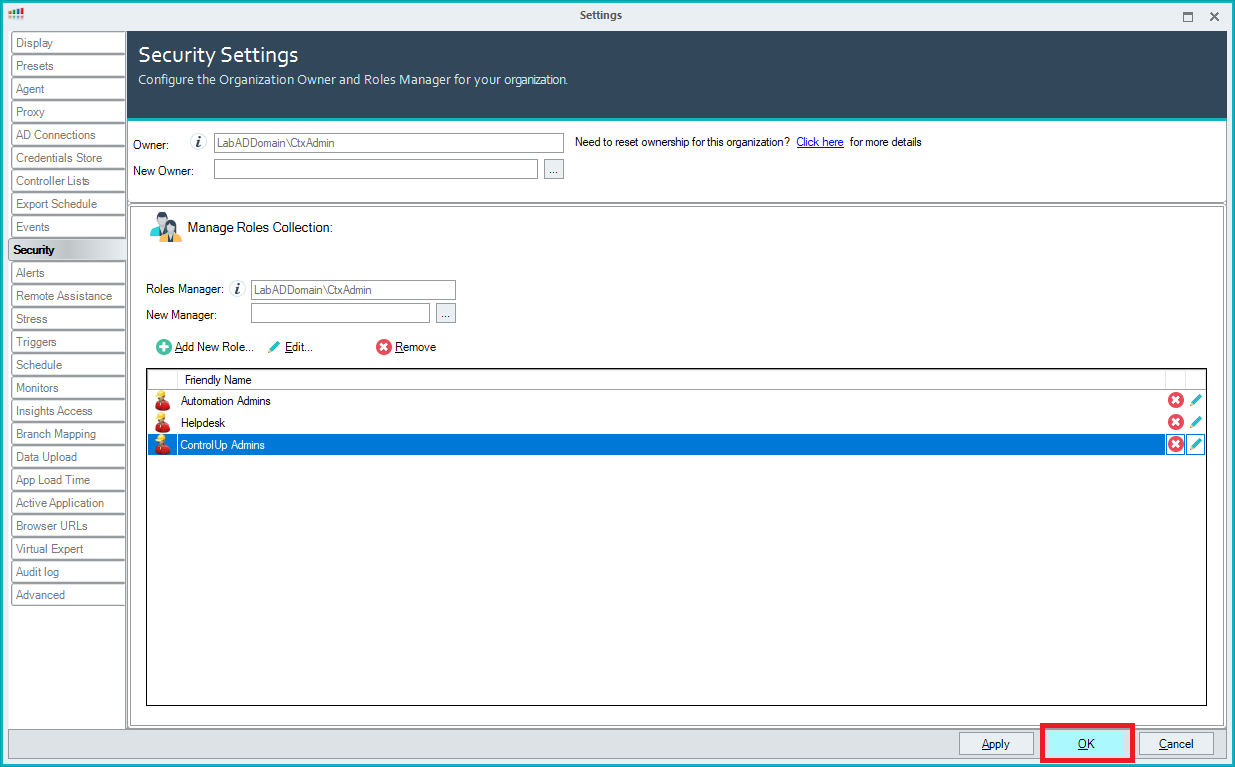The image size is (1235, 767).
Task: Click the Remove role toolbar button
Action: click(x=406, y=347)
